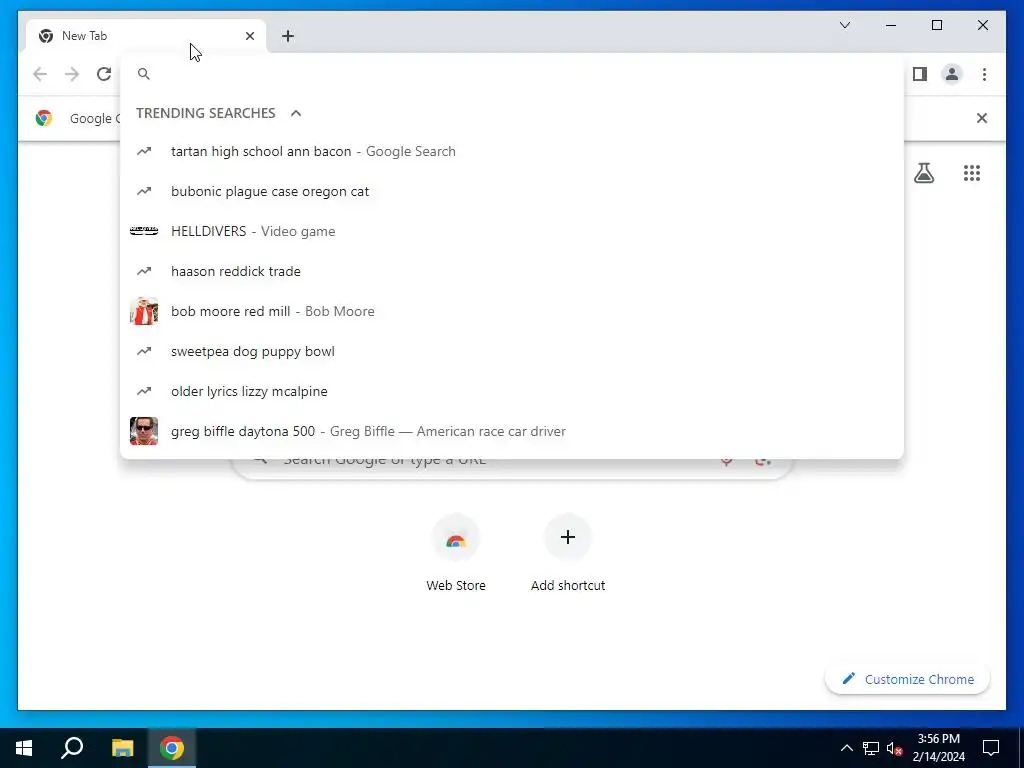Maximize the Chrome window
This screenshot has height=768, width=1024.
coord(936,25)
